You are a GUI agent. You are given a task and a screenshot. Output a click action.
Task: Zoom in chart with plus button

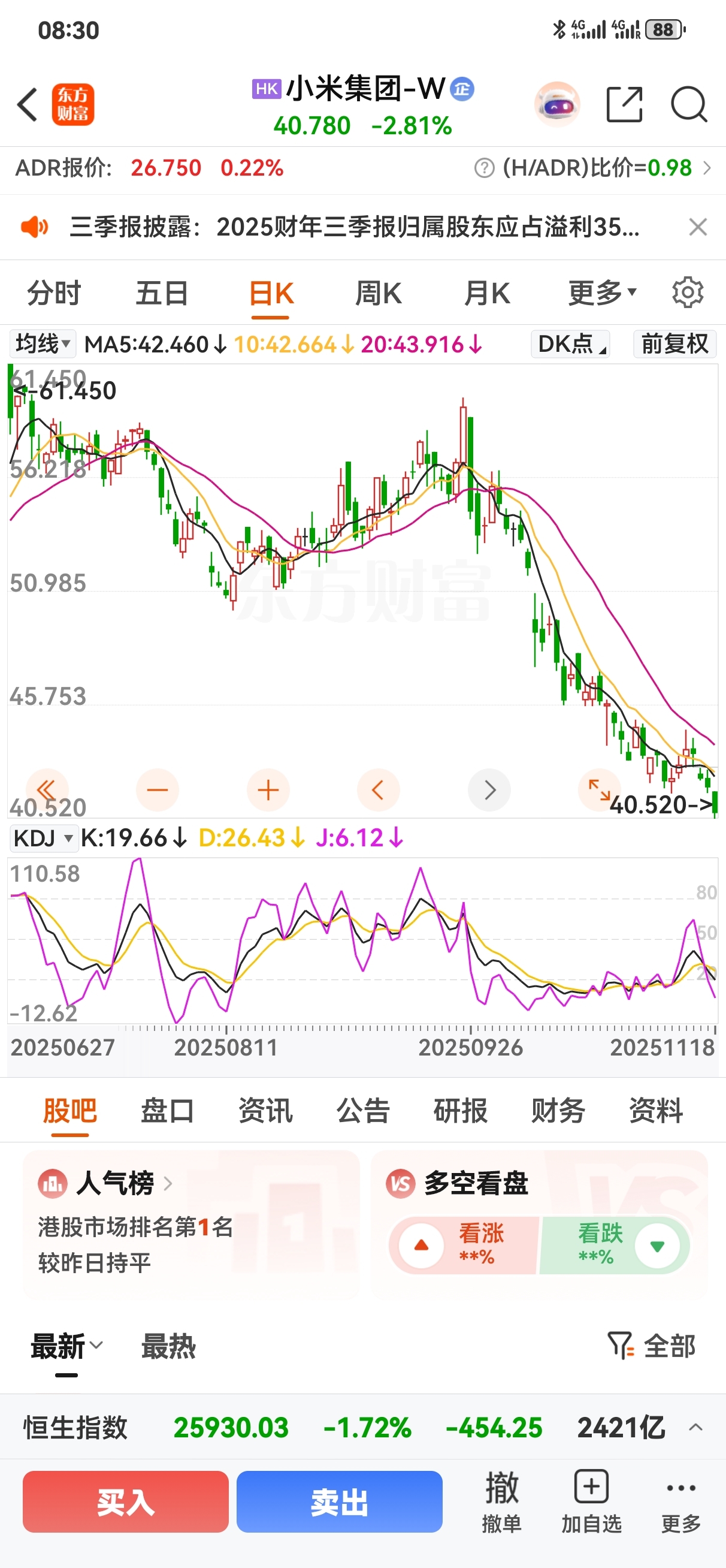pyautogui.click(x=268, y=790)
